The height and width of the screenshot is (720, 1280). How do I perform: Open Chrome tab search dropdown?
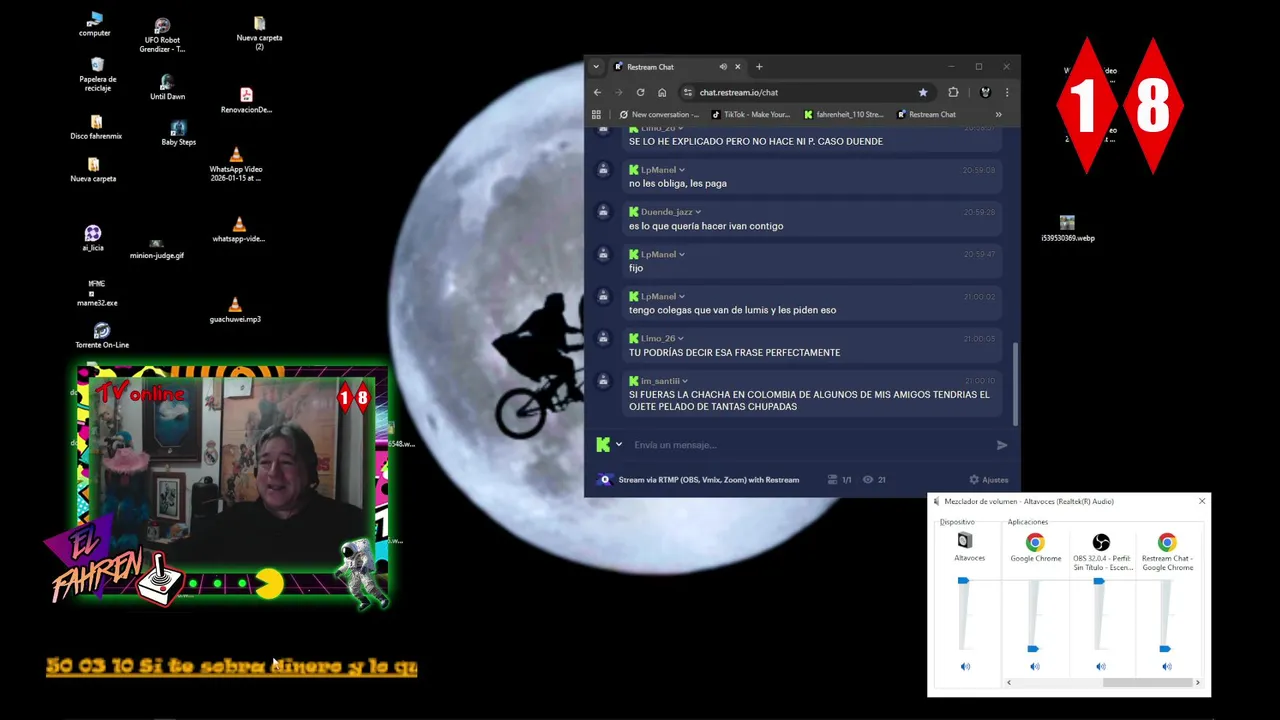pyautogui.click(x=596, y=67)
